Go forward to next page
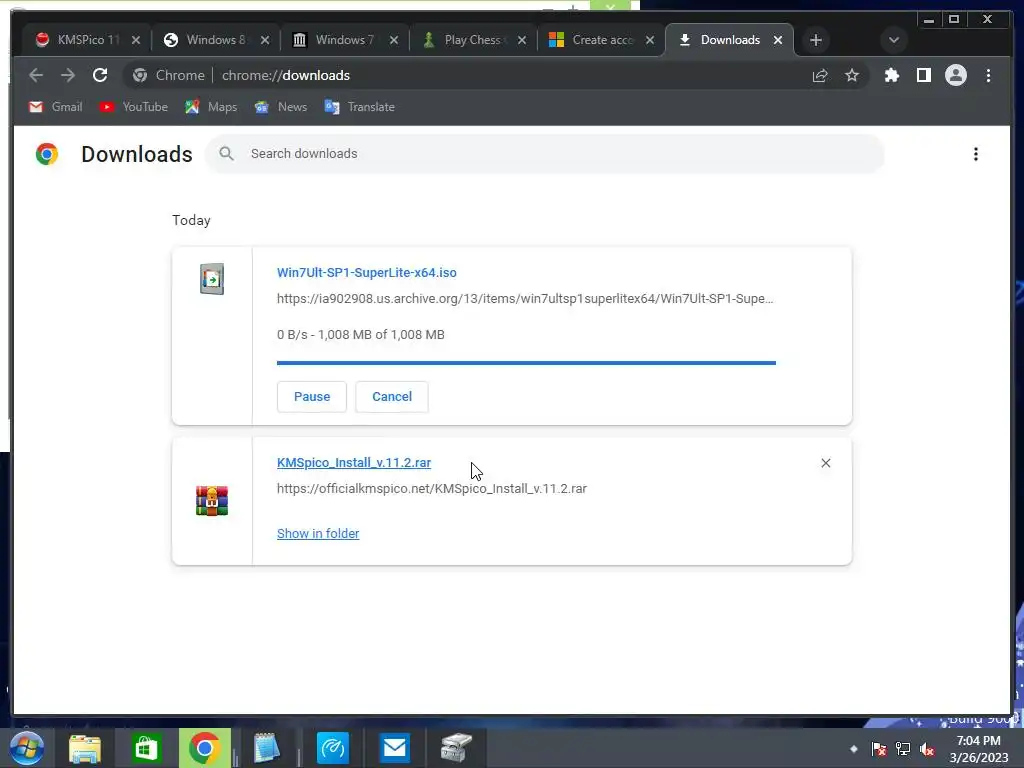This screenshot has width=1024, height=768. [x=68, y=75]
